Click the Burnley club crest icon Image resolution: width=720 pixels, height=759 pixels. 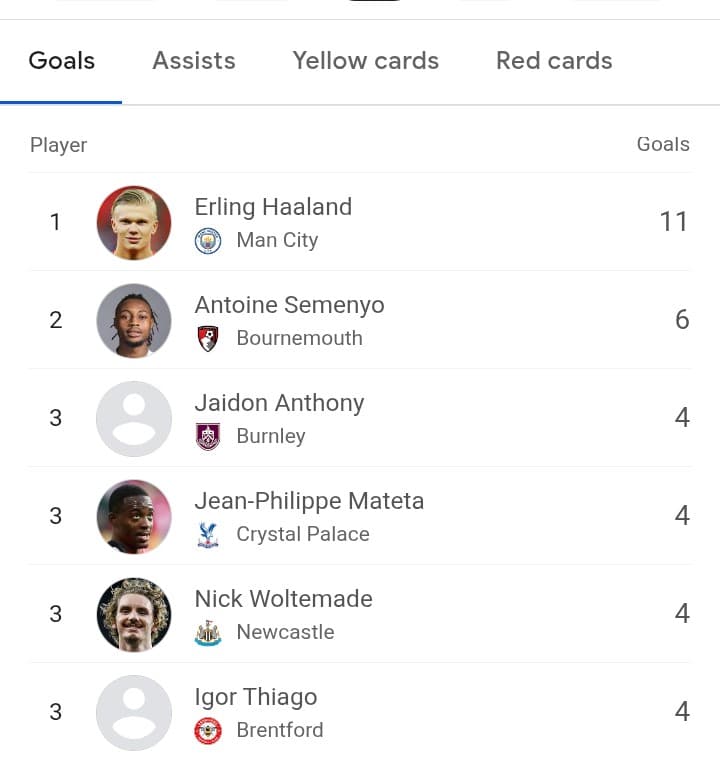click(x=208, y=436)
